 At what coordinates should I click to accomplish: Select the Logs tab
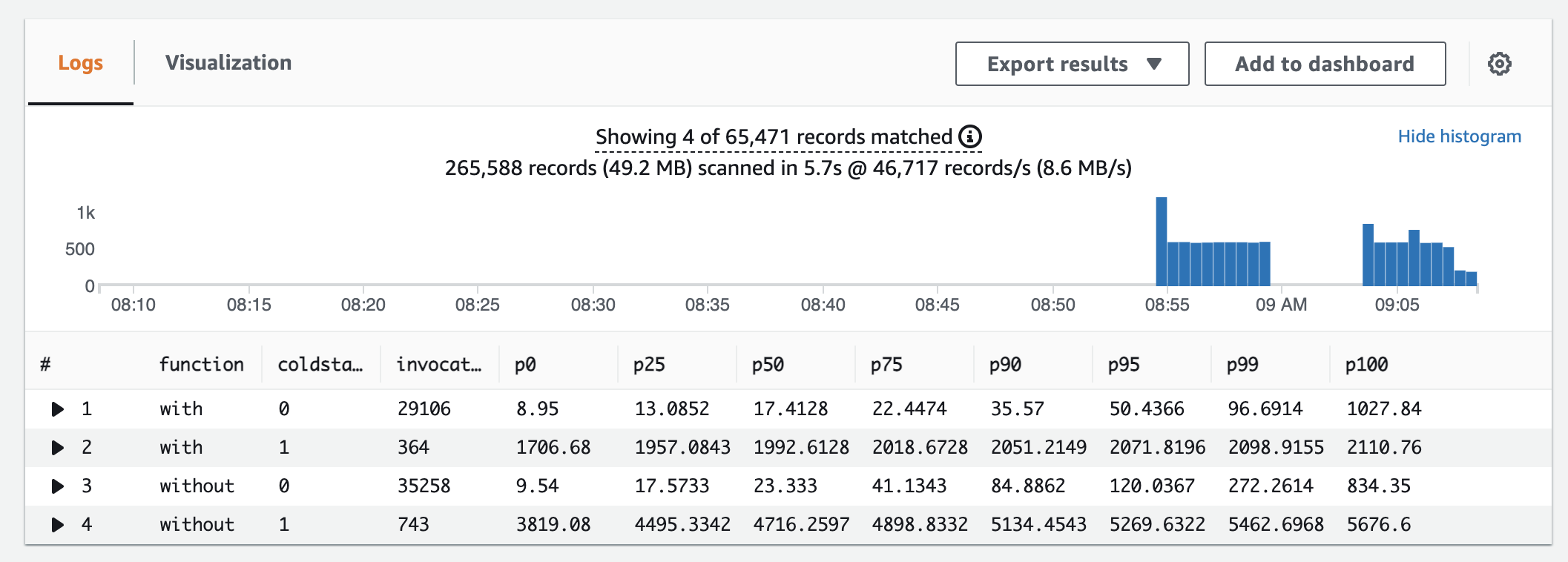tap(81, 63)
